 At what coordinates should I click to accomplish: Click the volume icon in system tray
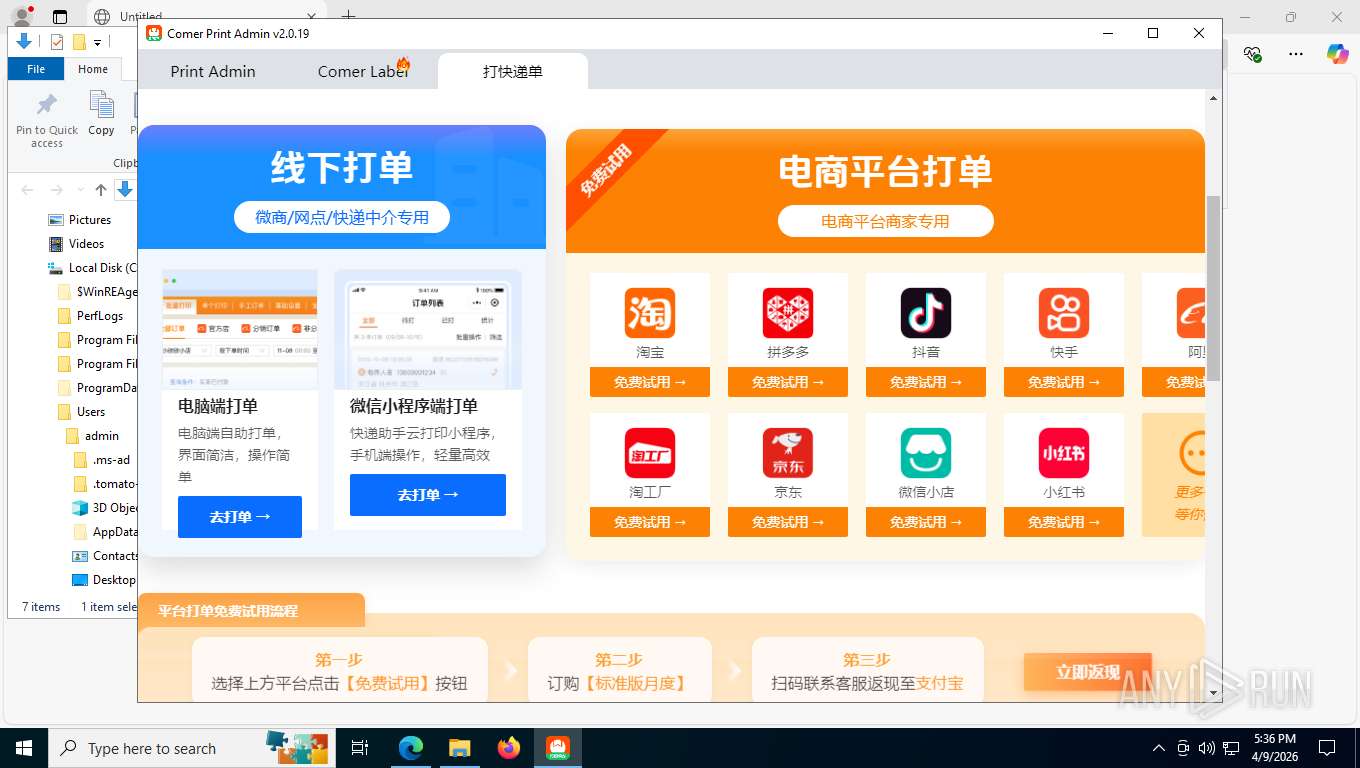1207,748
